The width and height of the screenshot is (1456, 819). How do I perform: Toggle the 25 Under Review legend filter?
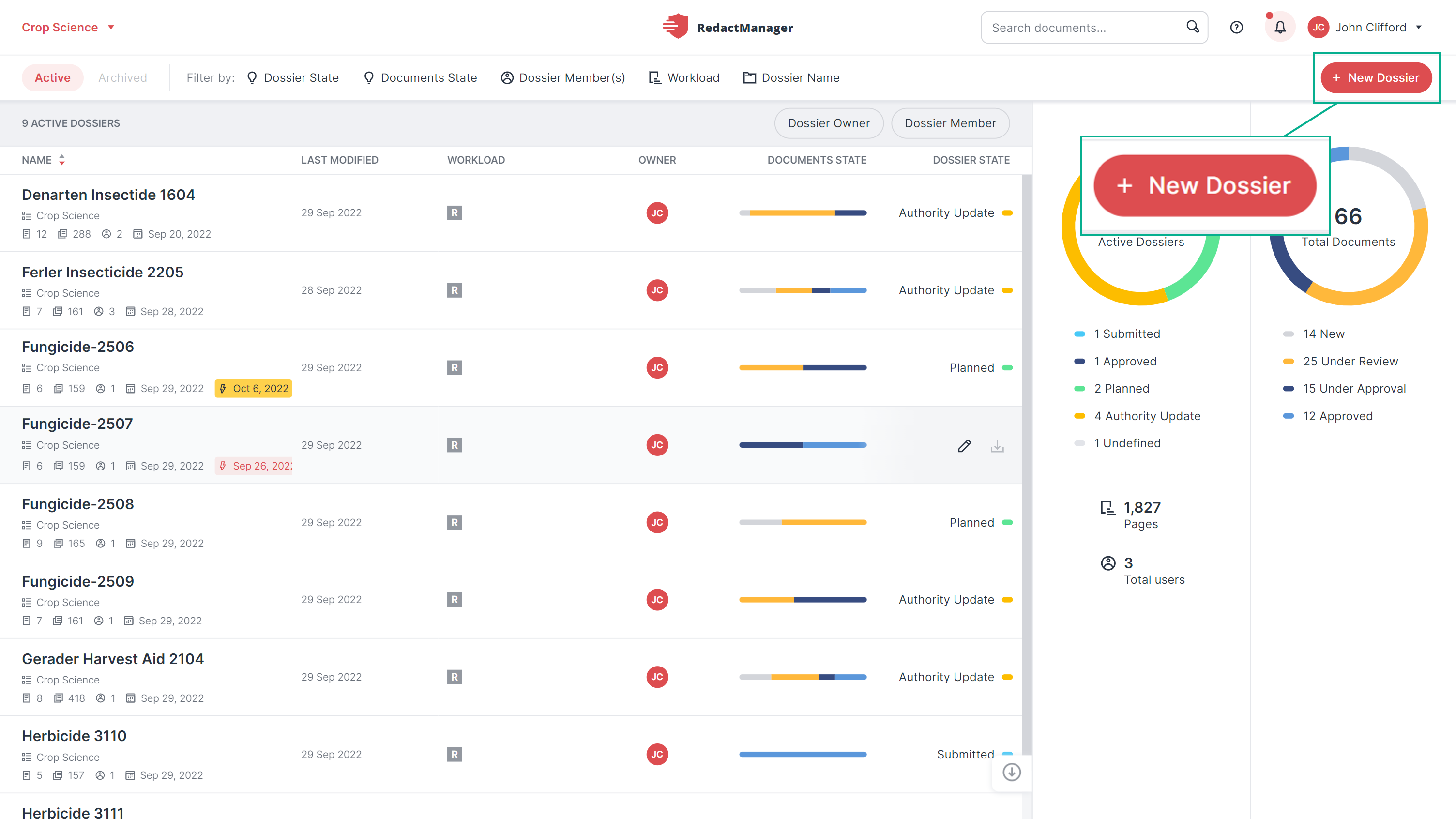[x=1340, y=362]
